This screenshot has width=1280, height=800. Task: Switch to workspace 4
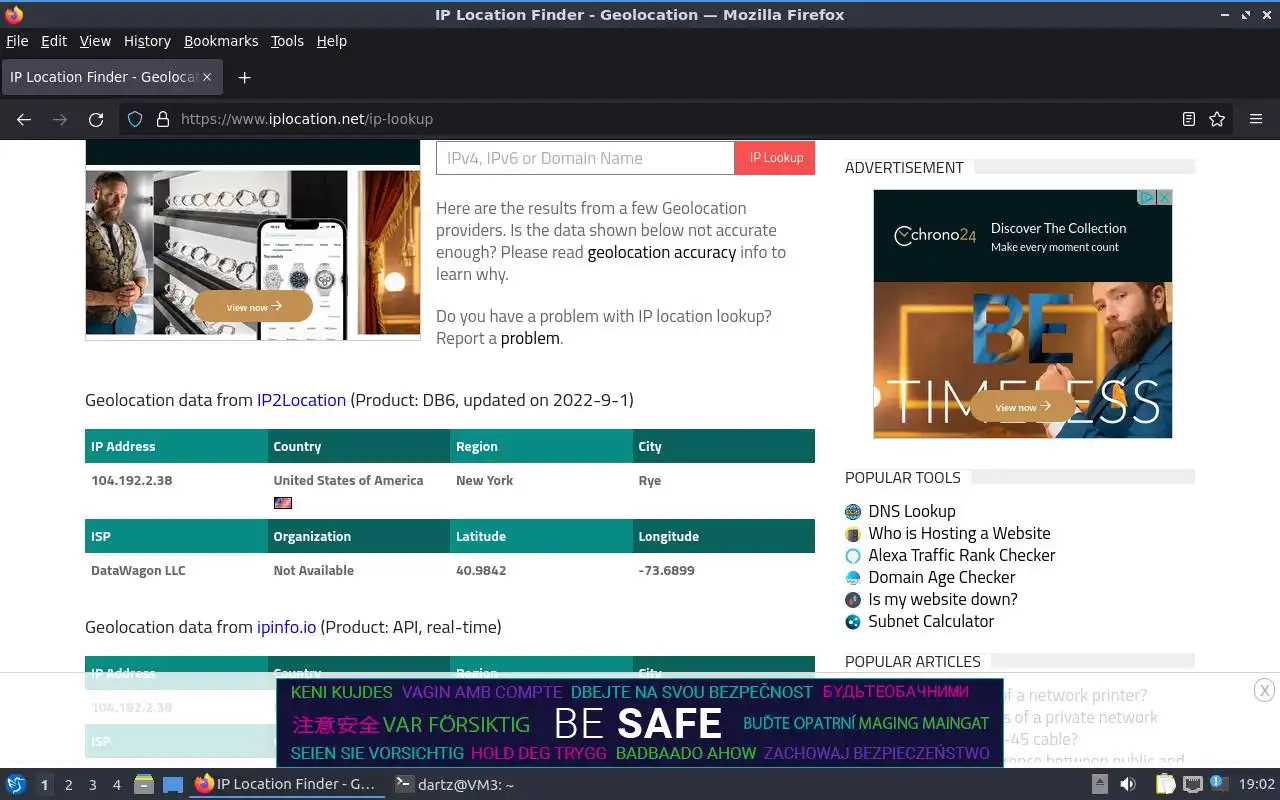click(116, 785)
